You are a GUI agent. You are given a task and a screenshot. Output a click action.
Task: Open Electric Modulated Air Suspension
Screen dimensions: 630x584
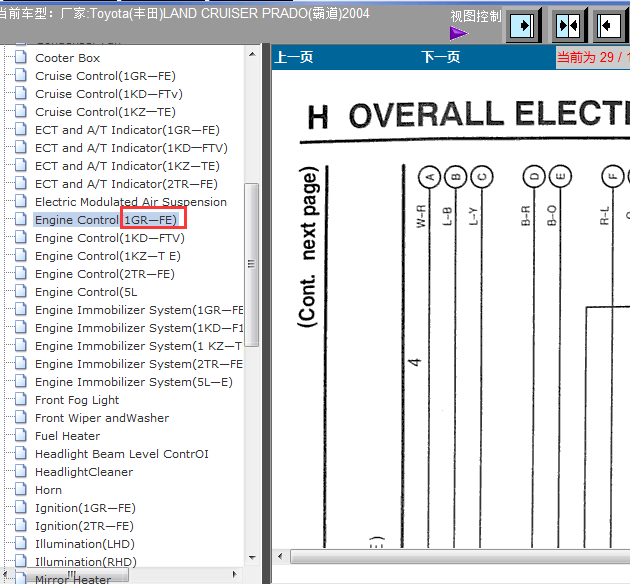(131, 202)
